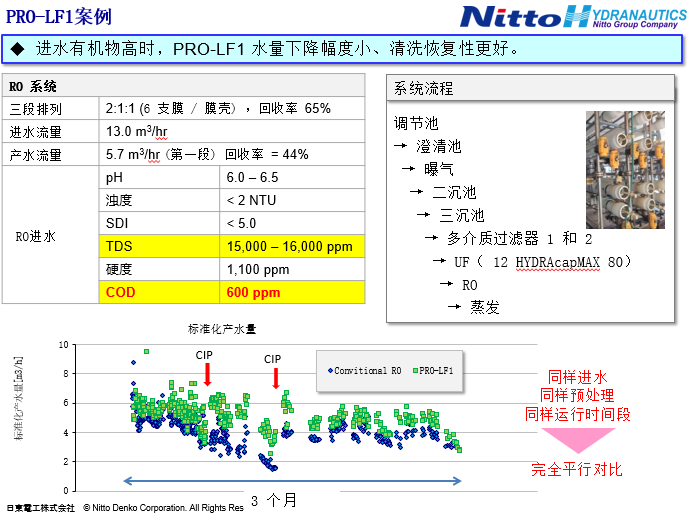Select the UF HYDRAcapMAX 80 step
Screen dimensions: 689x515
(x=543, y=262)
